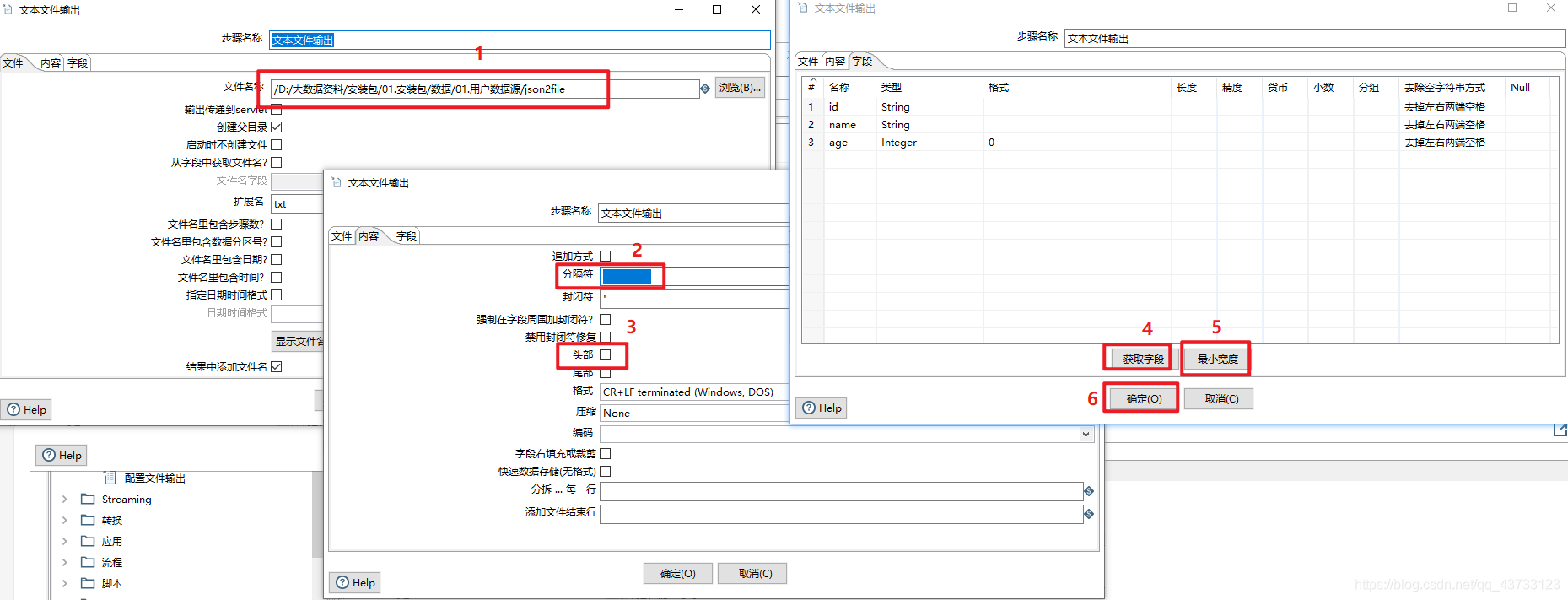The width and height of the screenshot is (1568, 600).
Task: Open the 编码 dropdown arrow
Action: (1086, 434)
